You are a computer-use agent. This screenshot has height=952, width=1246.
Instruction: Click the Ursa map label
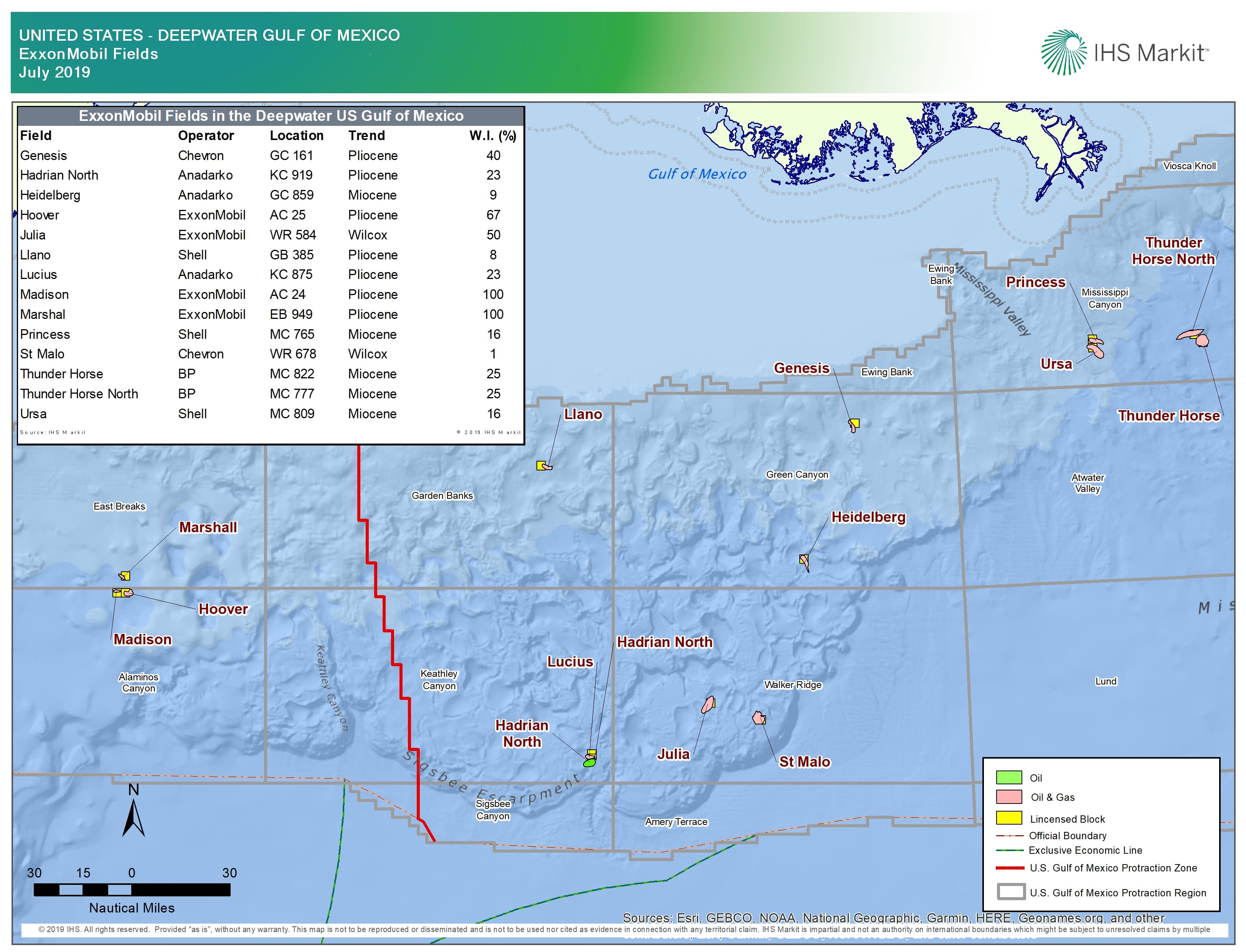click(x=1056, y=364)
